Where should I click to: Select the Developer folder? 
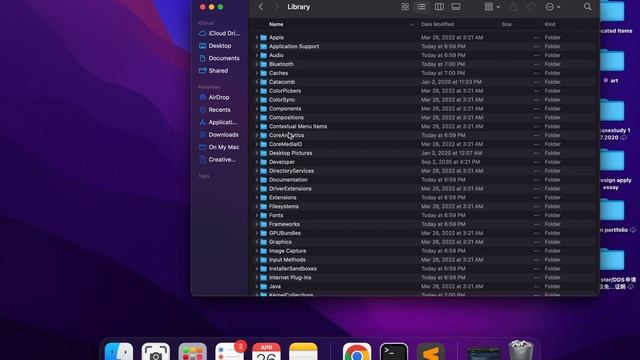coord(424,162)
